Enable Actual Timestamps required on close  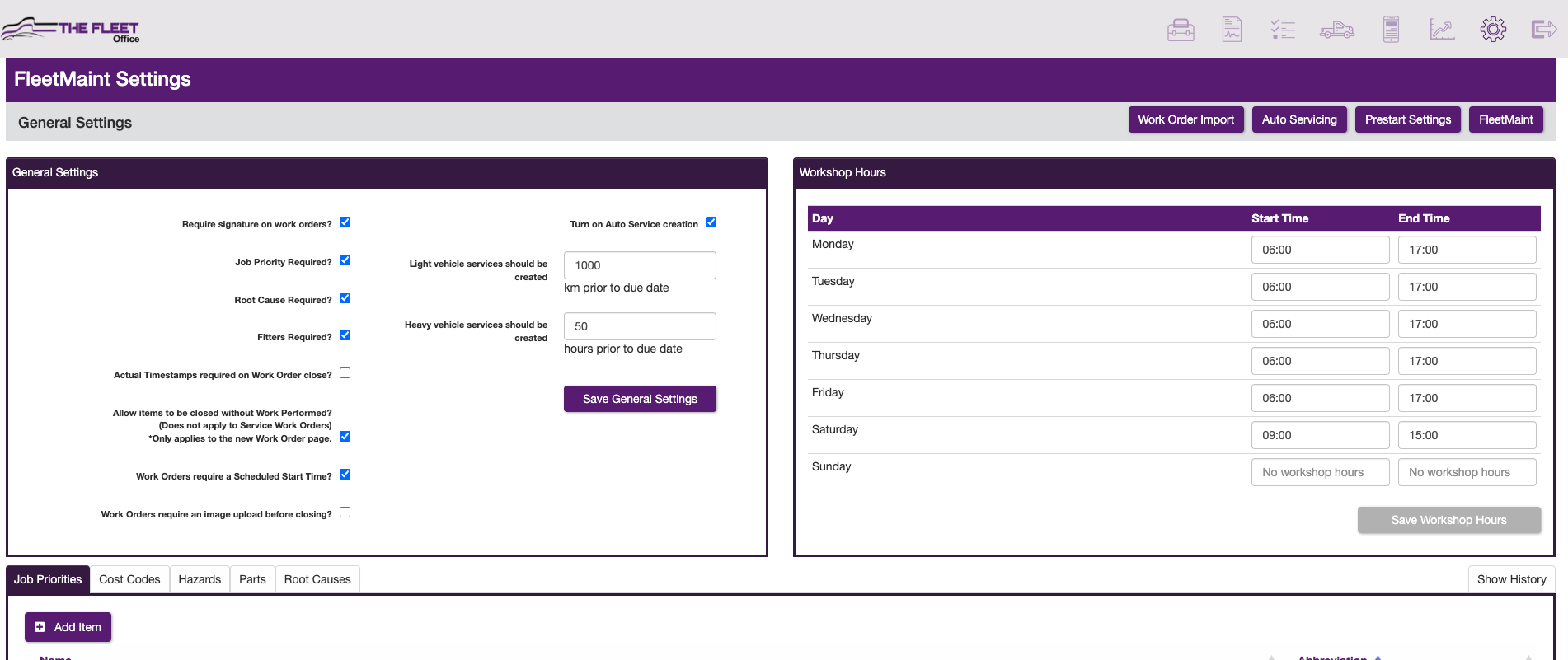[x=345, y=373]
